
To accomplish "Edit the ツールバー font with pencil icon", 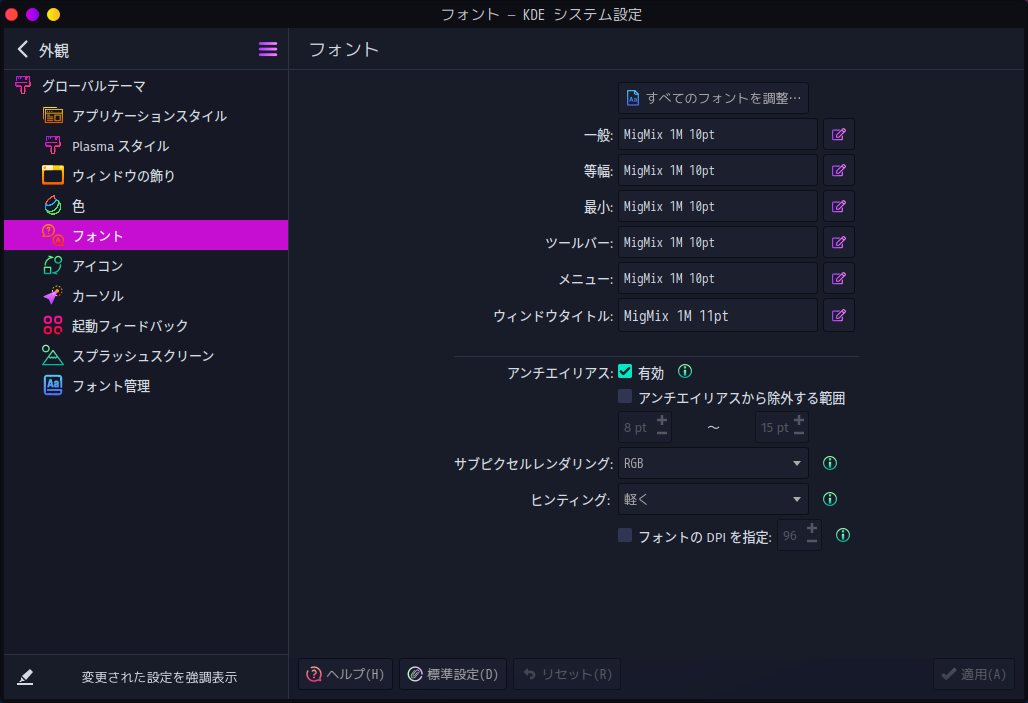I will point(839,243).
